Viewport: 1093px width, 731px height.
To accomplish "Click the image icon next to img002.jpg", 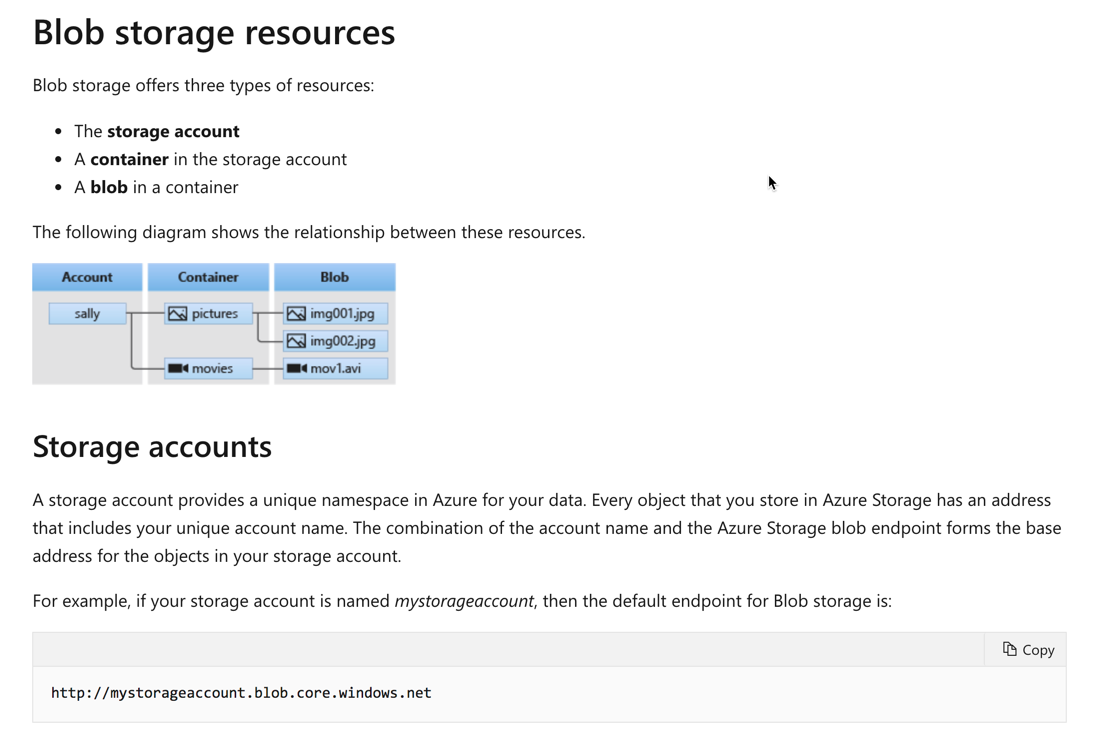I will 296,341.
